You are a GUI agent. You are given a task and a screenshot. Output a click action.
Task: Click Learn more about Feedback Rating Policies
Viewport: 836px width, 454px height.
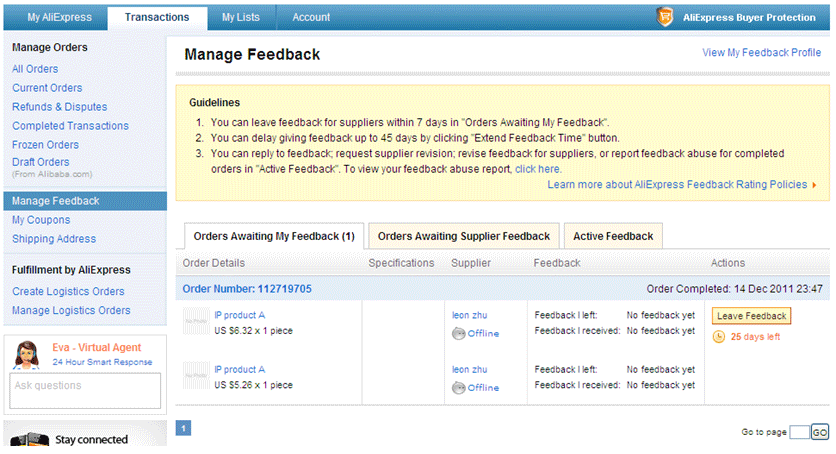coord(681,184)
